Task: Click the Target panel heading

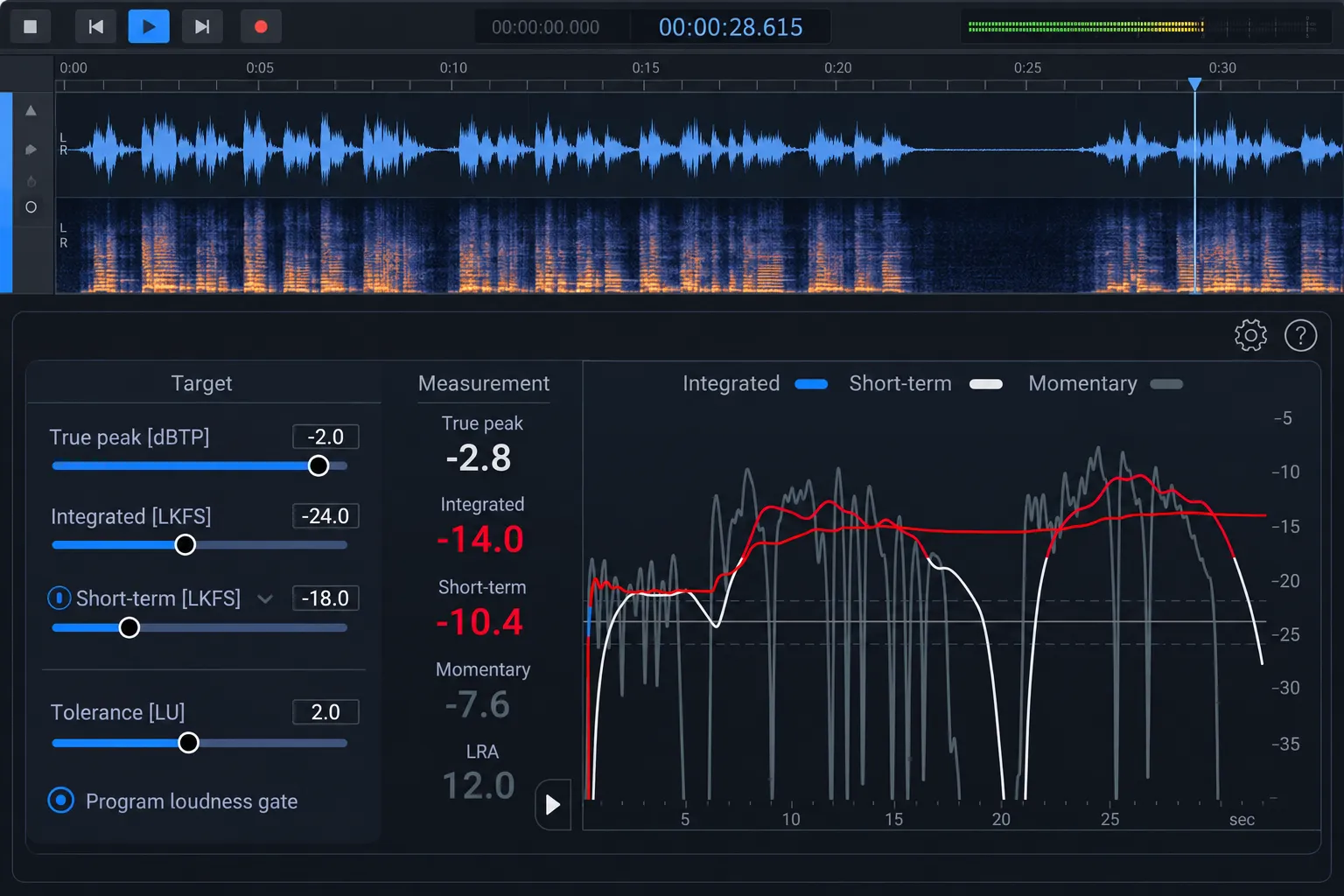Action: 202,383
